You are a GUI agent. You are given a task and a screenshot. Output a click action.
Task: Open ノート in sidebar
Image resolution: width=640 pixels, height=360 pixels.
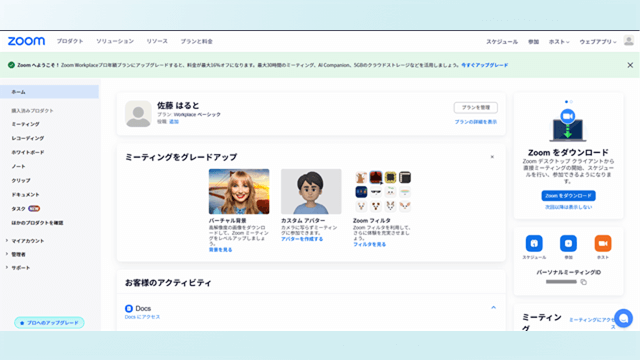tap(18, 167)
